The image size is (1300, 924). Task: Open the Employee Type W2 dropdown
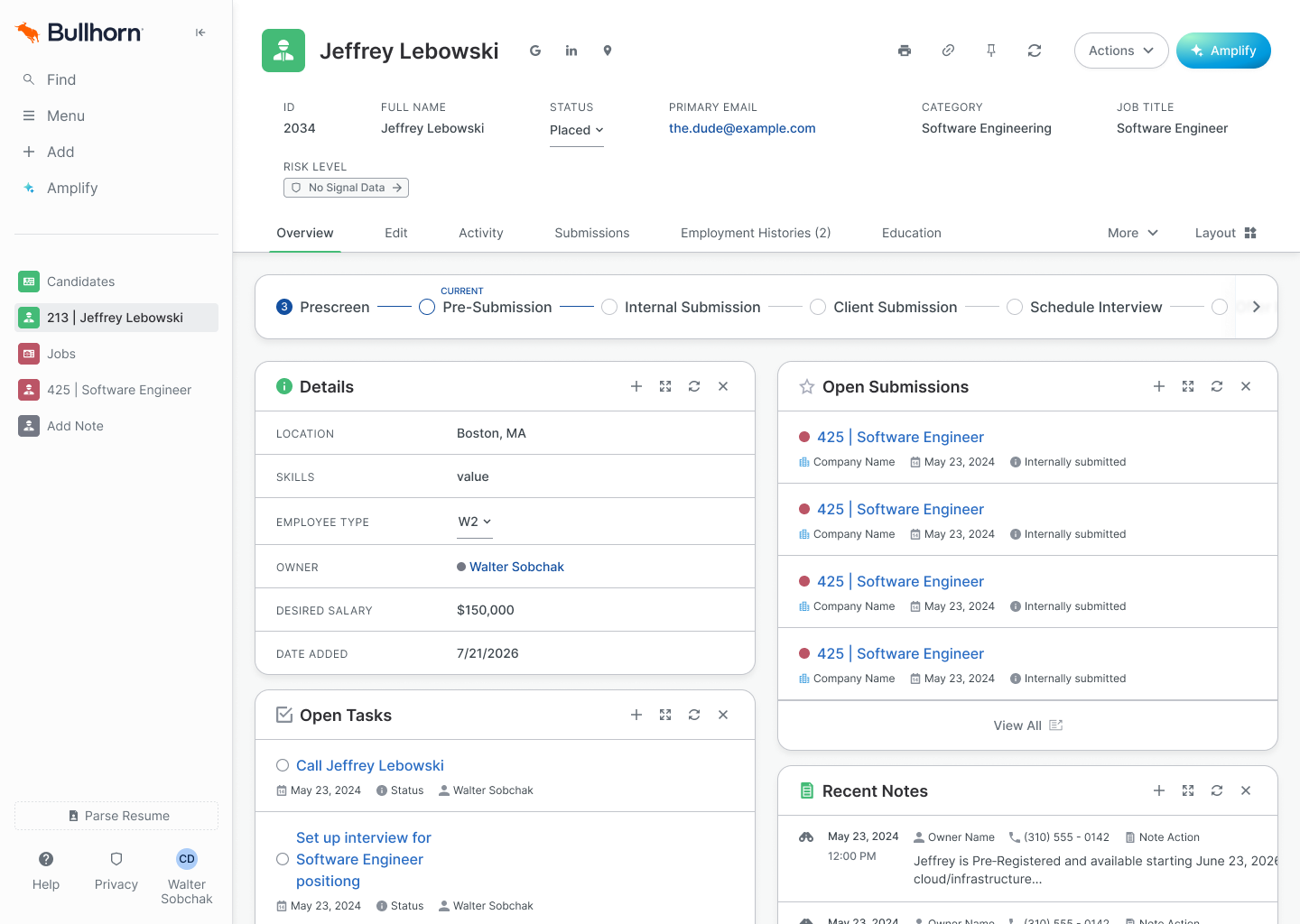point(475,522)
